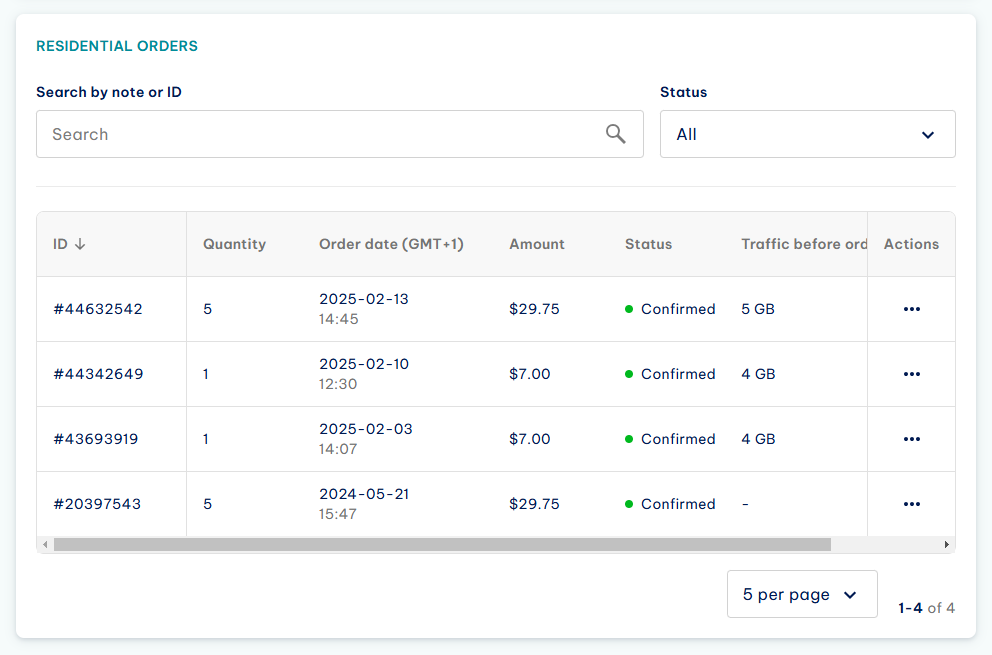The image size is (992, 655).
Task: Select order ID #44632542
Action: pos(98,309)
